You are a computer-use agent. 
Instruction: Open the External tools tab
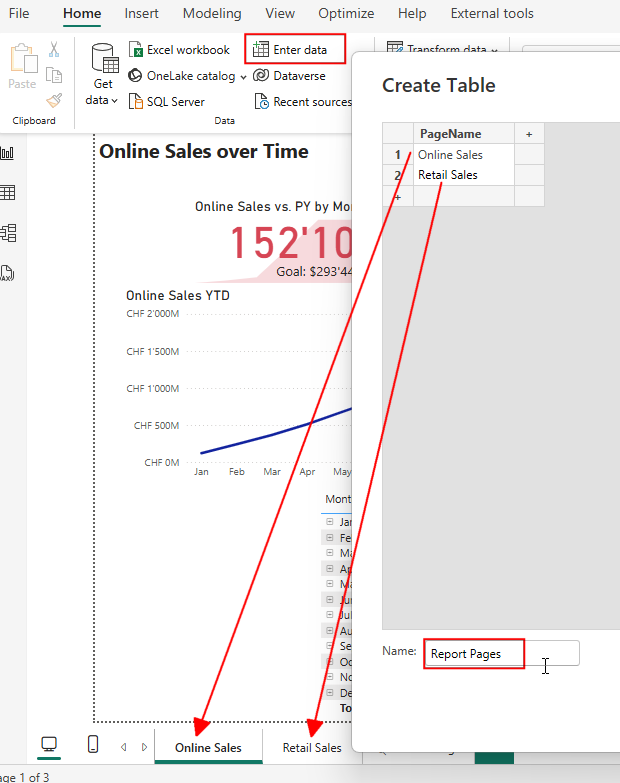492,13
